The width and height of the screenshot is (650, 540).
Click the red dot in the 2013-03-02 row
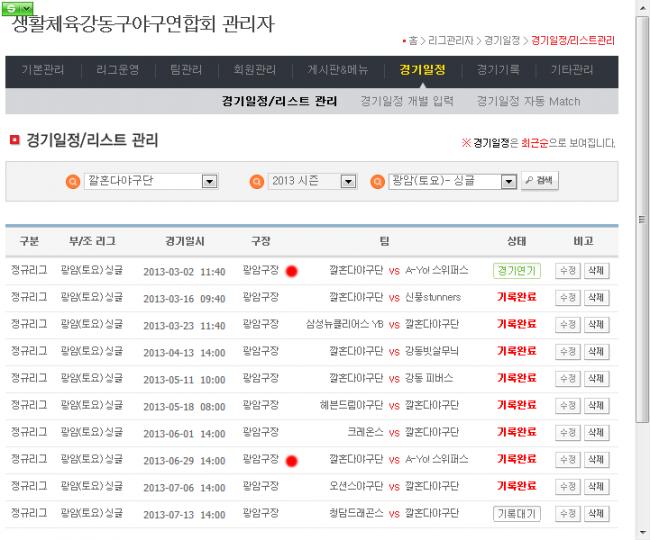292,271
